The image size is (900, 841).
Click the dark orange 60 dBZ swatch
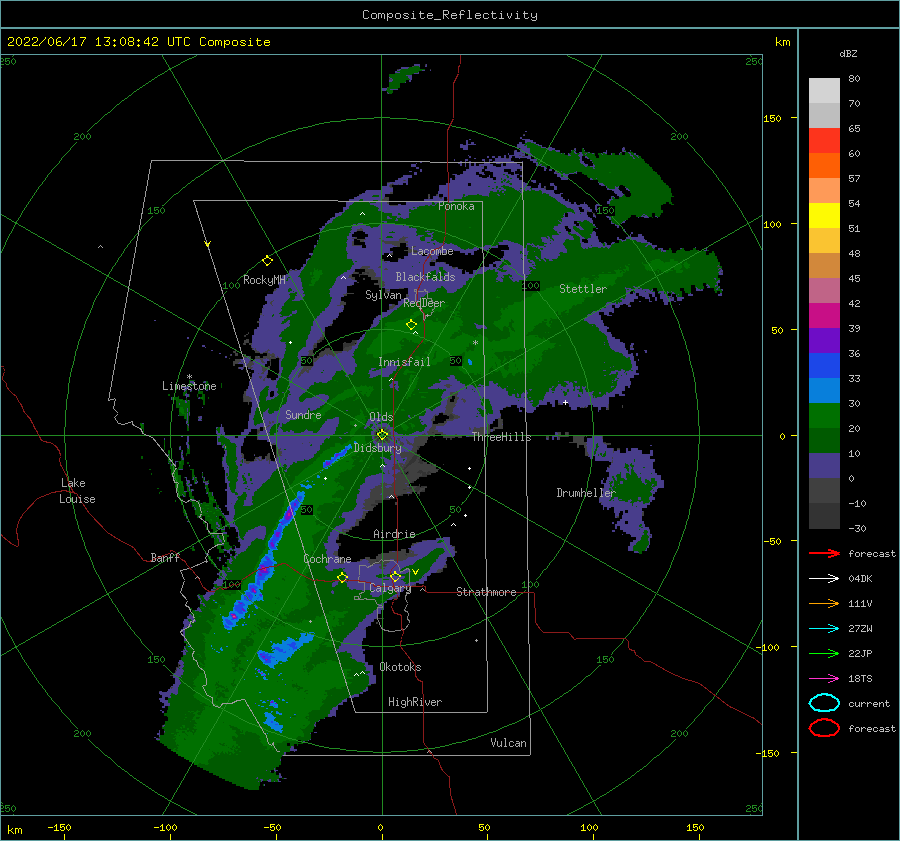(x=824, y=165)
